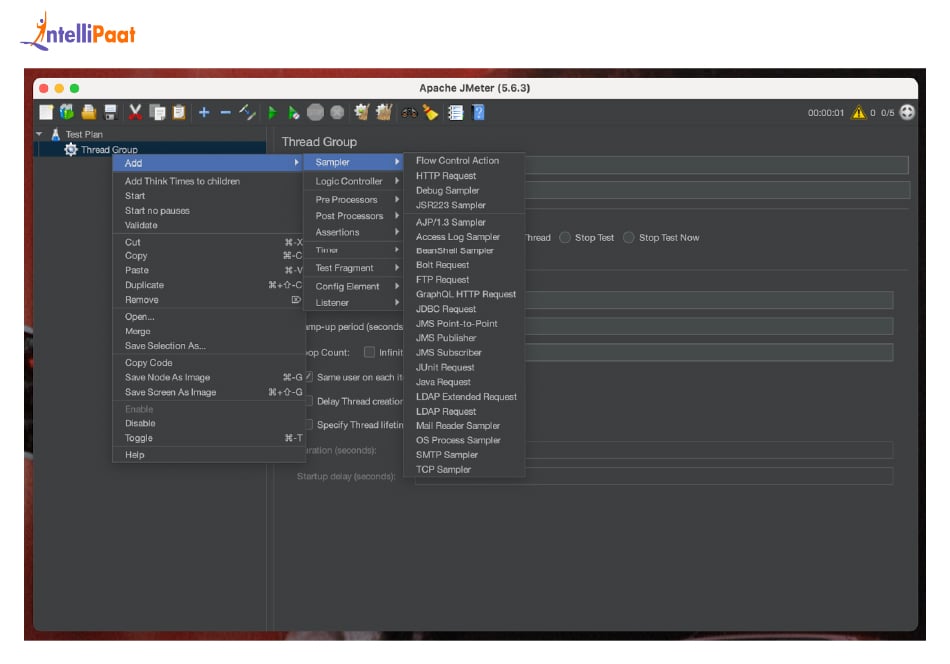Click the New test plan toolbar icon
The width and height of the screenshot is (950, 664).
46,112
